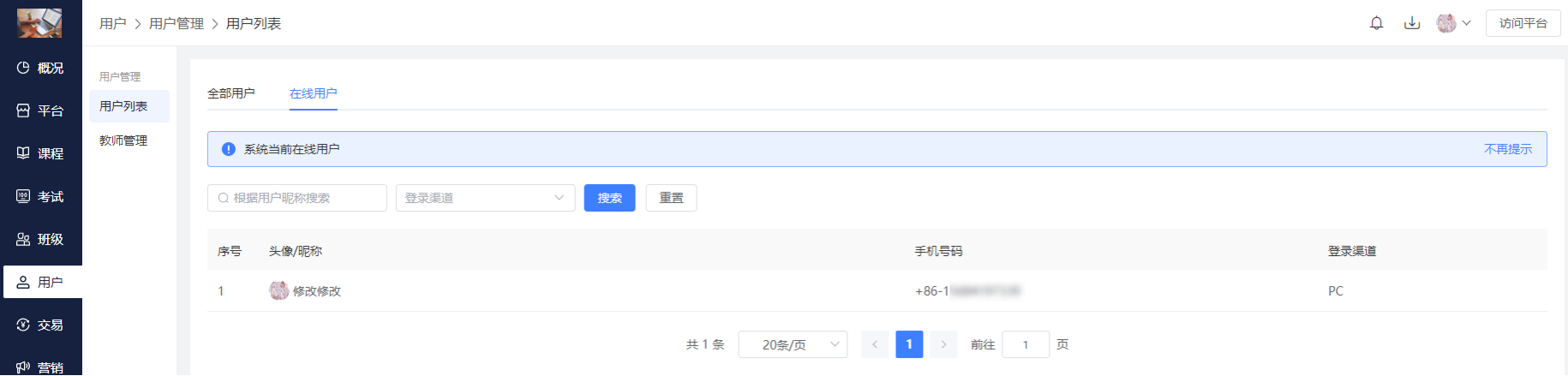Click the 访问平台 button
1568x376 pixels.
(1523, 23)
